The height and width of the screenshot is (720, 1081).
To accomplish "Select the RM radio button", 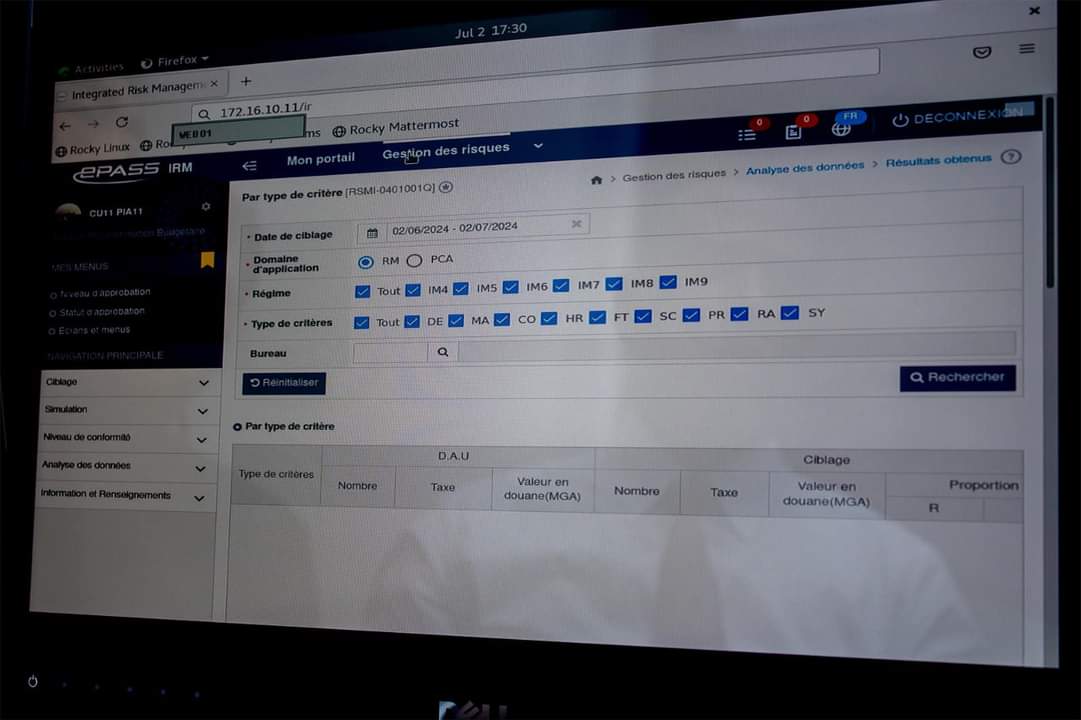I will point(365,262).
